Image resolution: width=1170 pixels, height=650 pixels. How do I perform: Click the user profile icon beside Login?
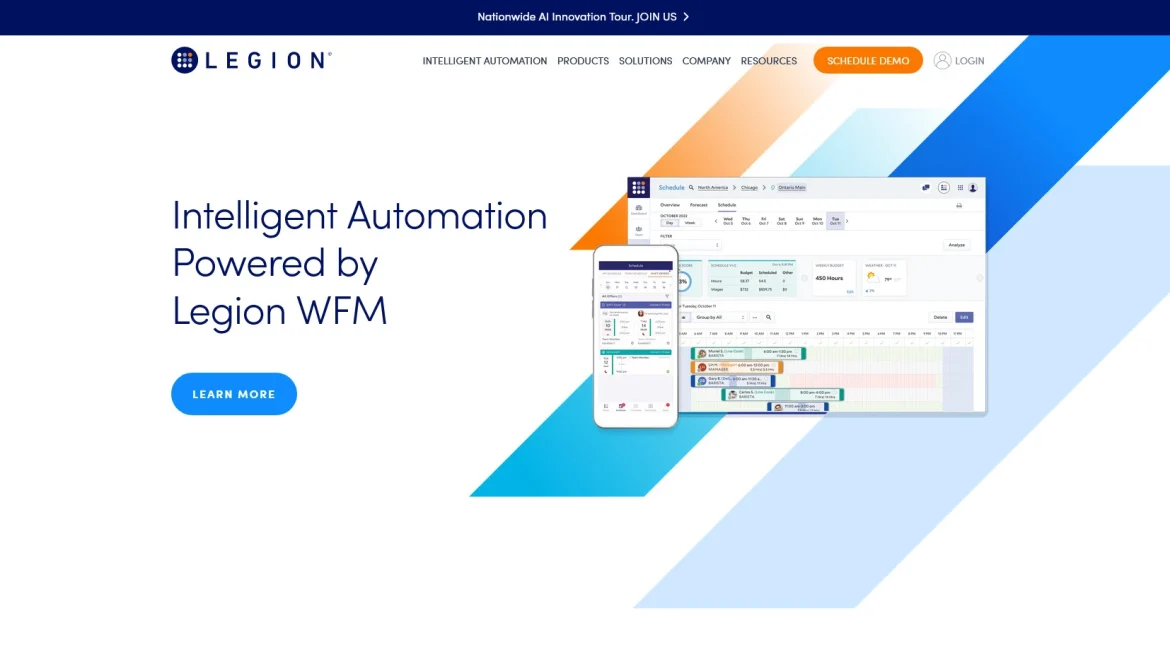point(942,60)
